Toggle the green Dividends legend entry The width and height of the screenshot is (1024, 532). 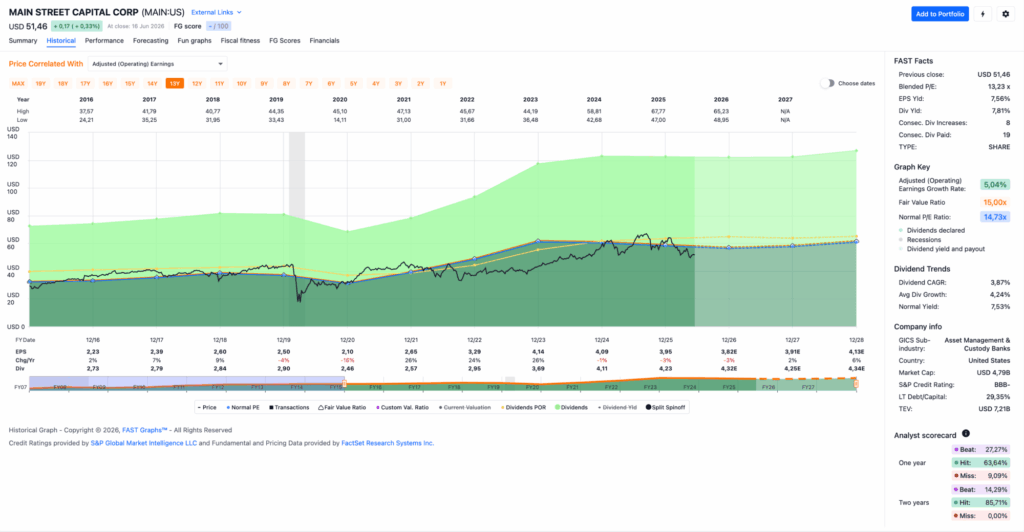[571, 407]
